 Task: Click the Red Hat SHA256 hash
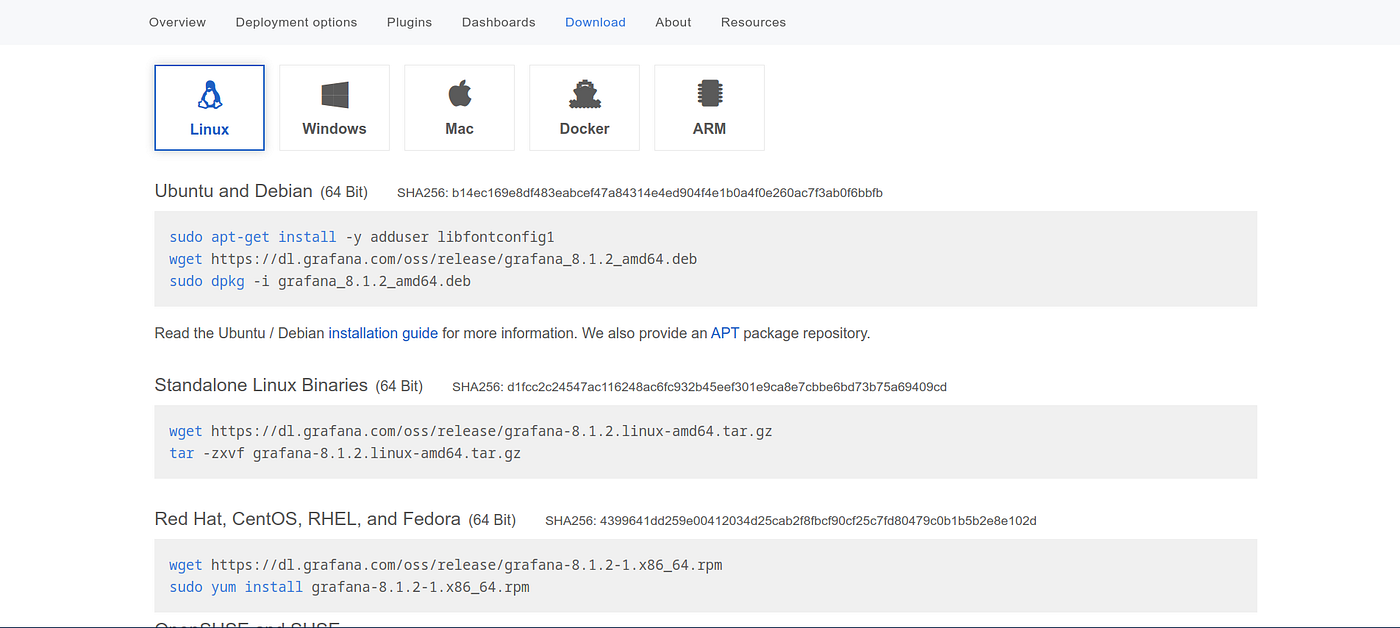(x=818, y=520)
